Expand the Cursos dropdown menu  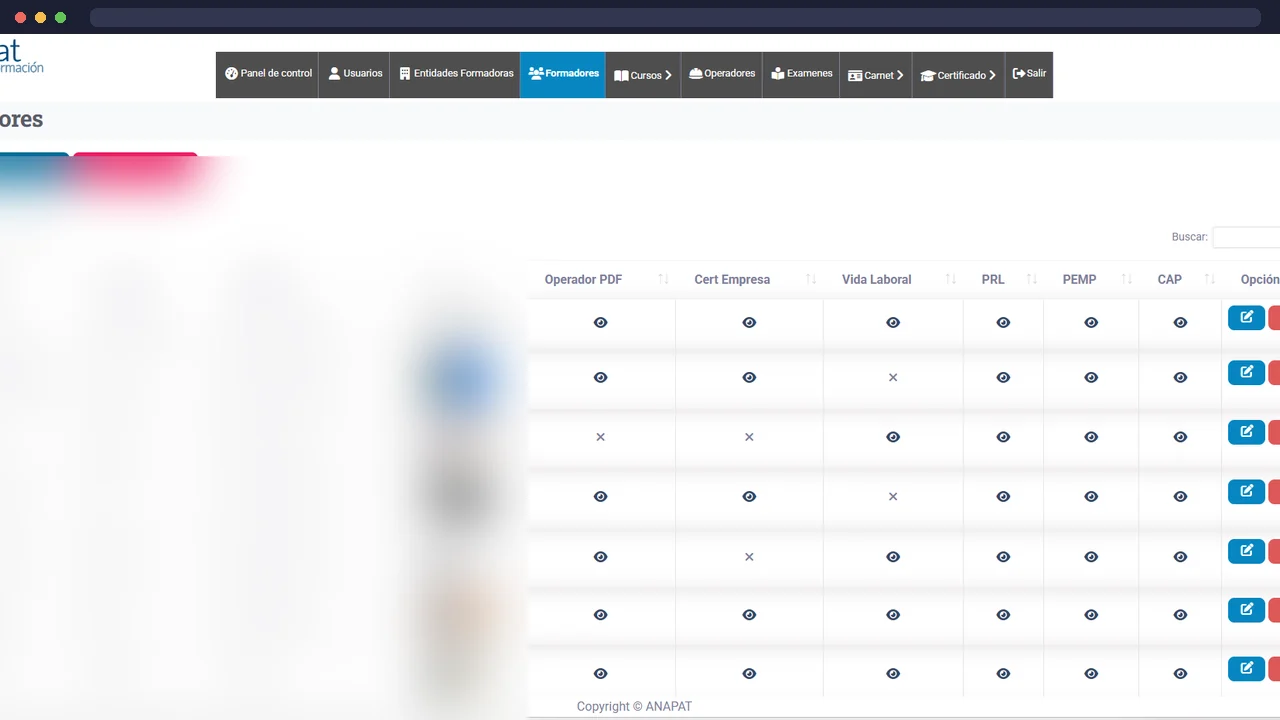click(643, 75)
